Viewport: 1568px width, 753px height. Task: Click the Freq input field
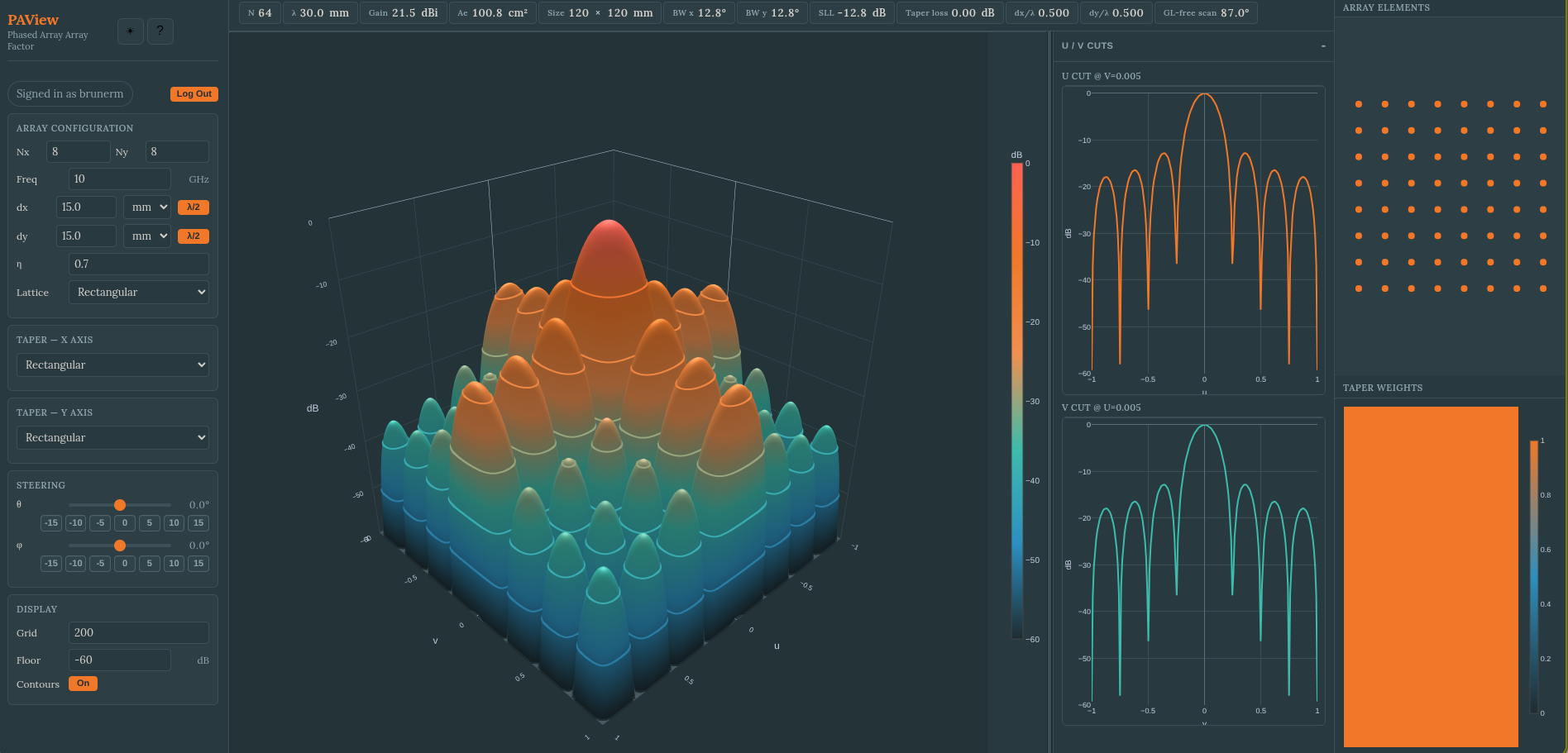[120, 179]
